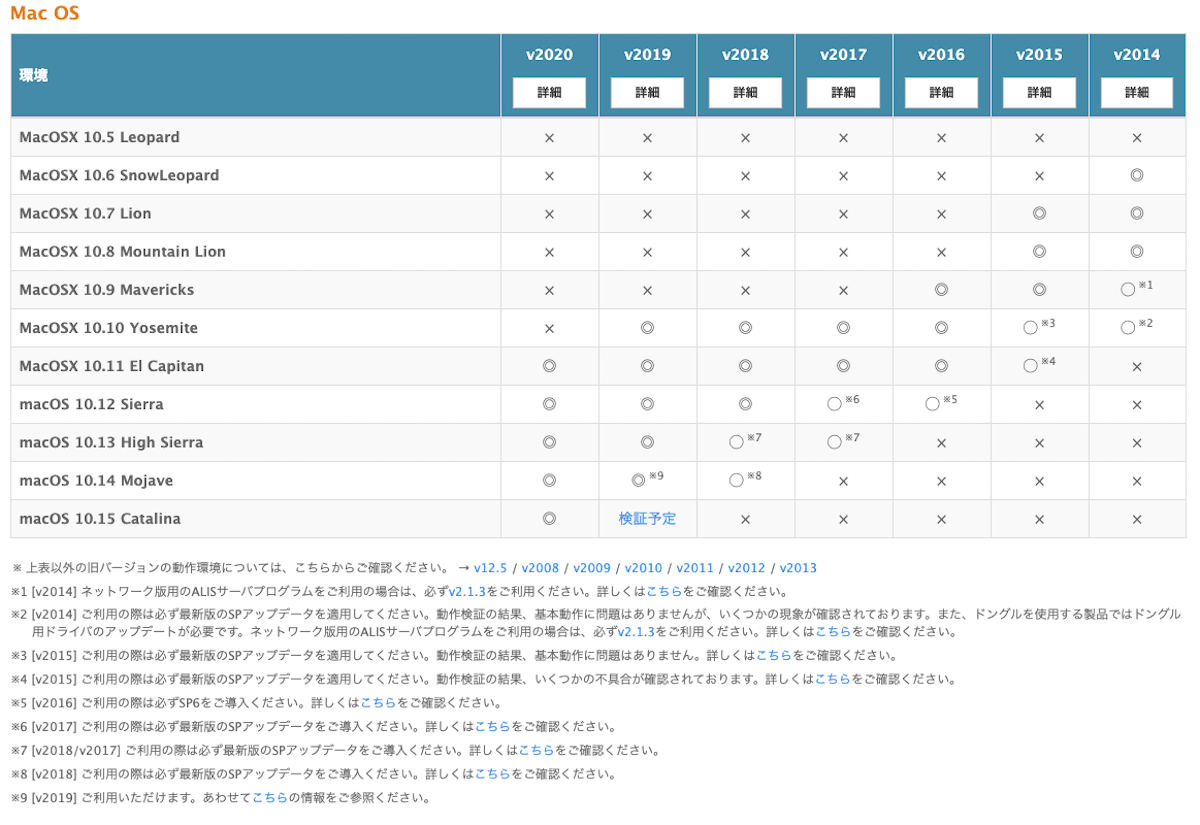The width and height of the screenshot is (1200, 825).
Task: Follow the v2012 older version link
Action: [x=746, y=568]
